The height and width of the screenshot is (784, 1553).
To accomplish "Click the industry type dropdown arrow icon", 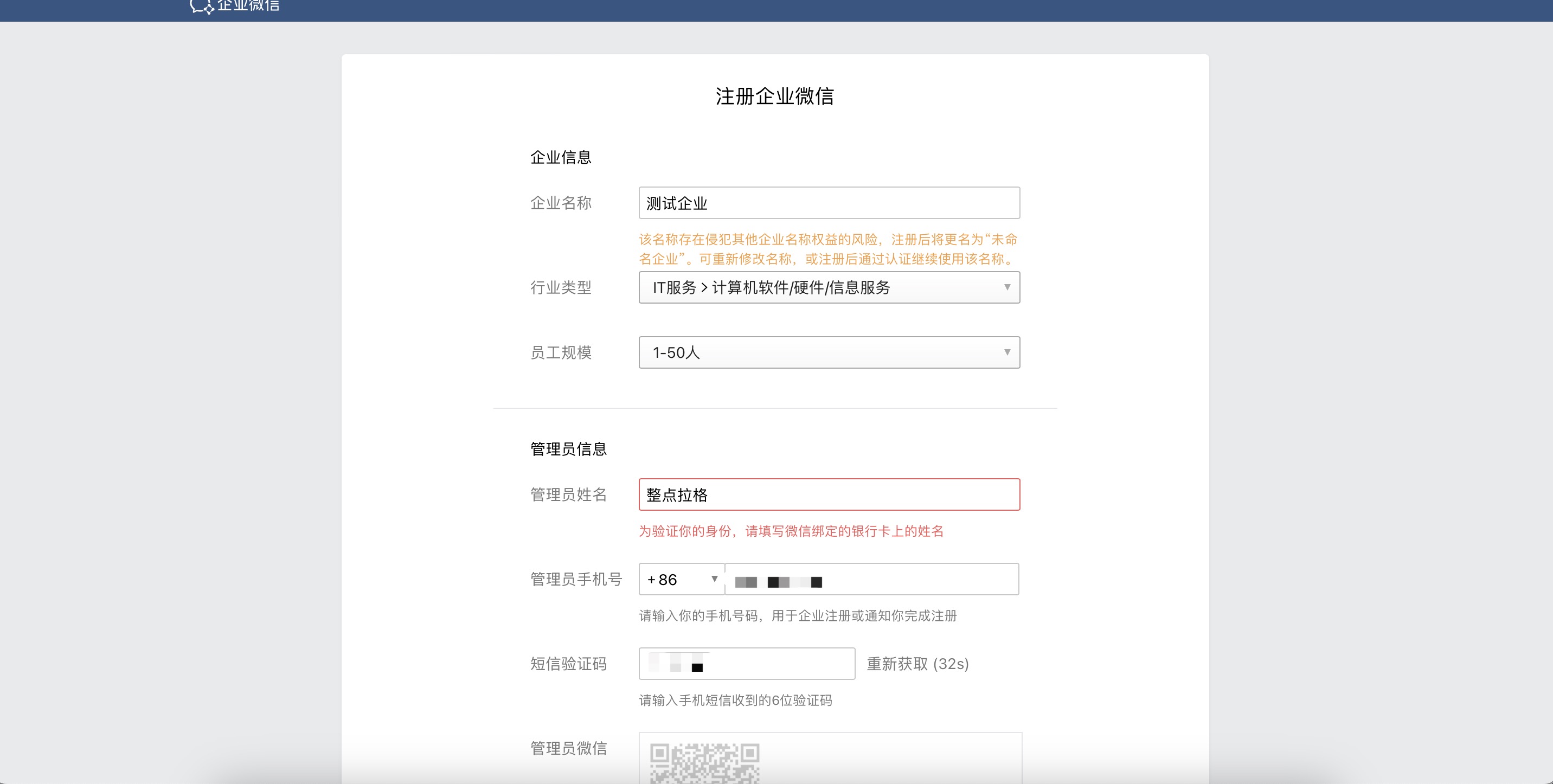I will [1006, 288].
